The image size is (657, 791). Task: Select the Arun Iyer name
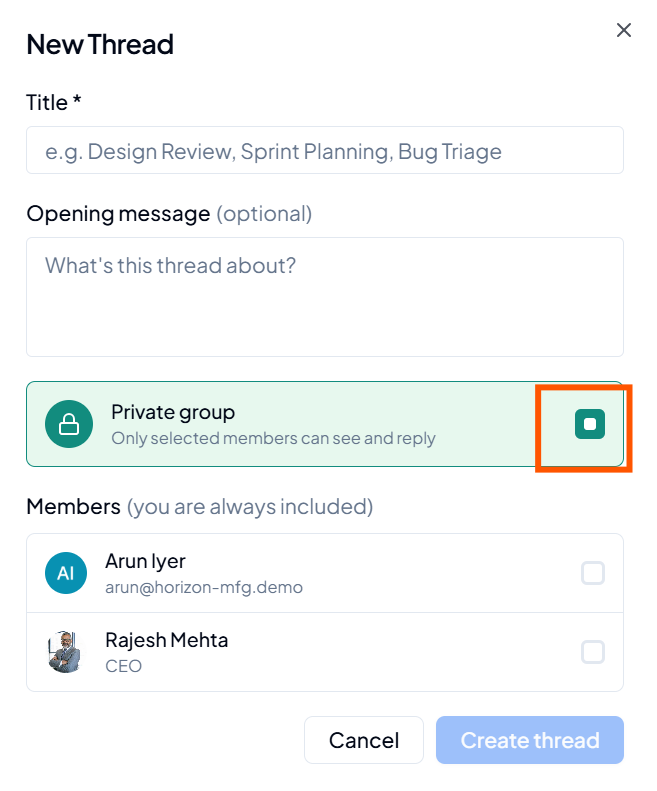(145, 561)
